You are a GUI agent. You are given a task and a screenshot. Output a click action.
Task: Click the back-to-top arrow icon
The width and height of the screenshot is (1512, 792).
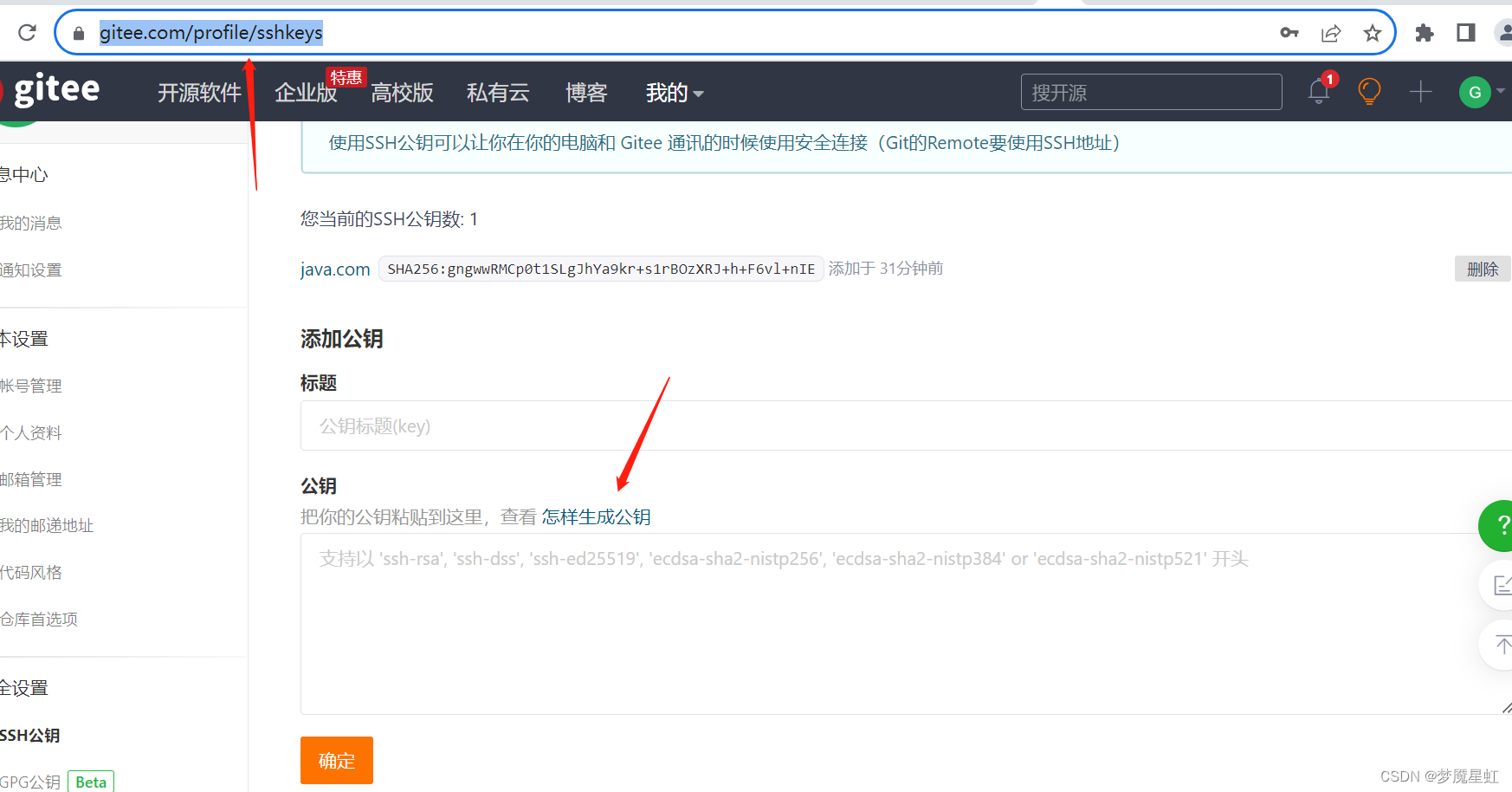1501,645
